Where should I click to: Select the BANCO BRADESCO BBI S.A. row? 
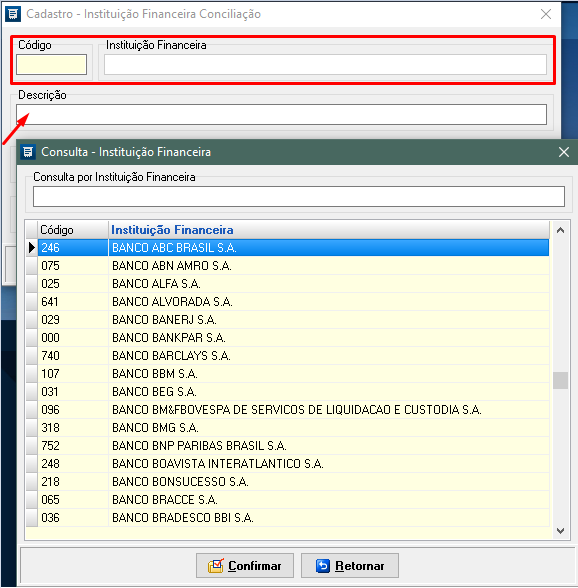tap(288, 518)
